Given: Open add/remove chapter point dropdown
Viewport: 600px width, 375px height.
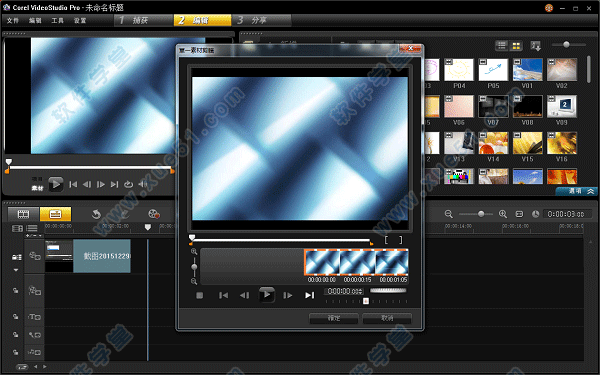Looking at the screenshot, I should (x=34, y=236).
